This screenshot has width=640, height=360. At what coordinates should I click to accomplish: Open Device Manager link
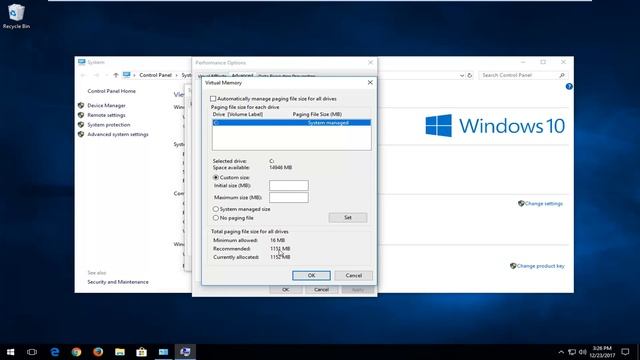tap(107, 105)
